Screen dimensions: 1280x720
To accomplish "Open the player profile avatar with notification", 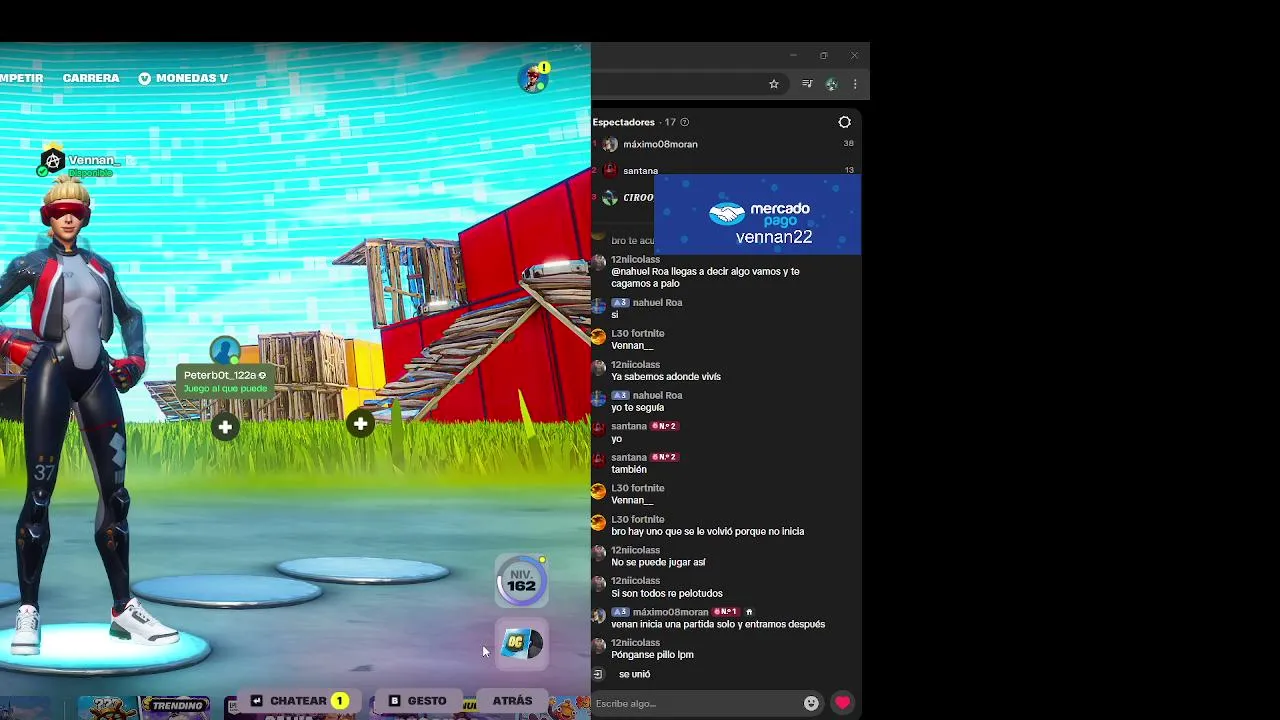I will [534, 78].
